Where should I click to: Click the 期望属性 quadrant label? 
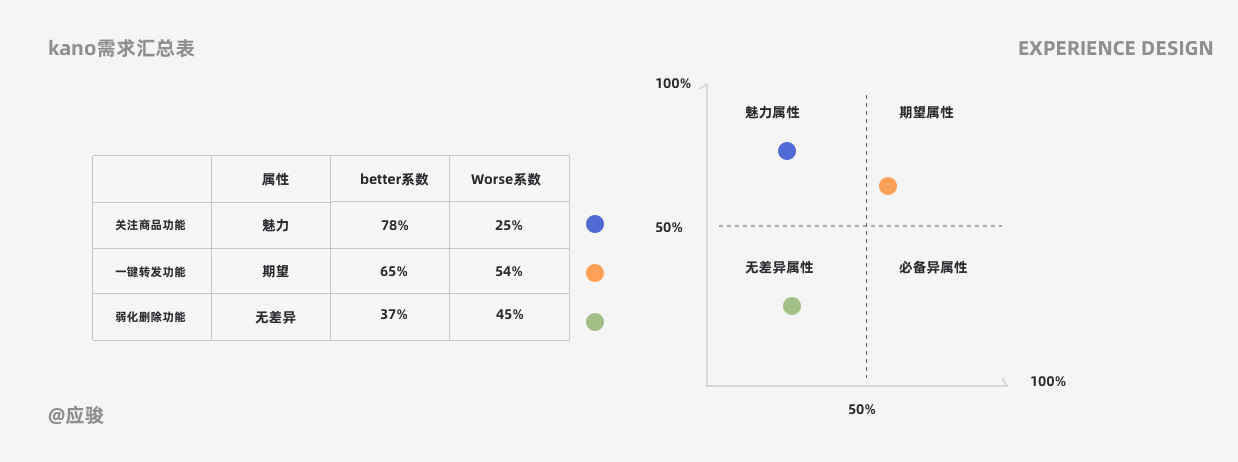(926, 113)
